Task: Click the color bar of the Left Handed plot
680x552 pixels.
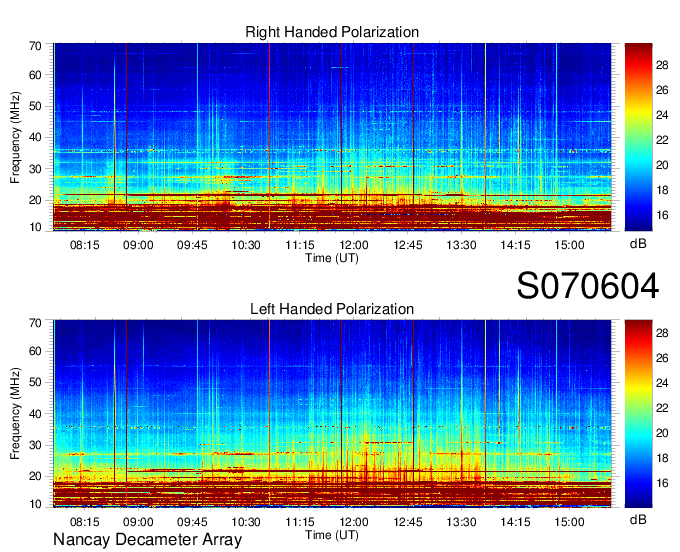Action: 638,414
